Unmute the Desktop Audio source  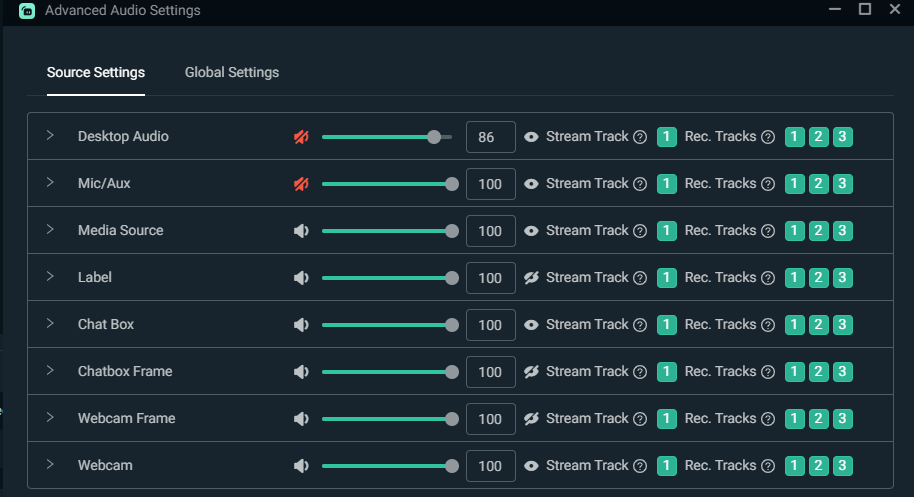coord(301,137)
